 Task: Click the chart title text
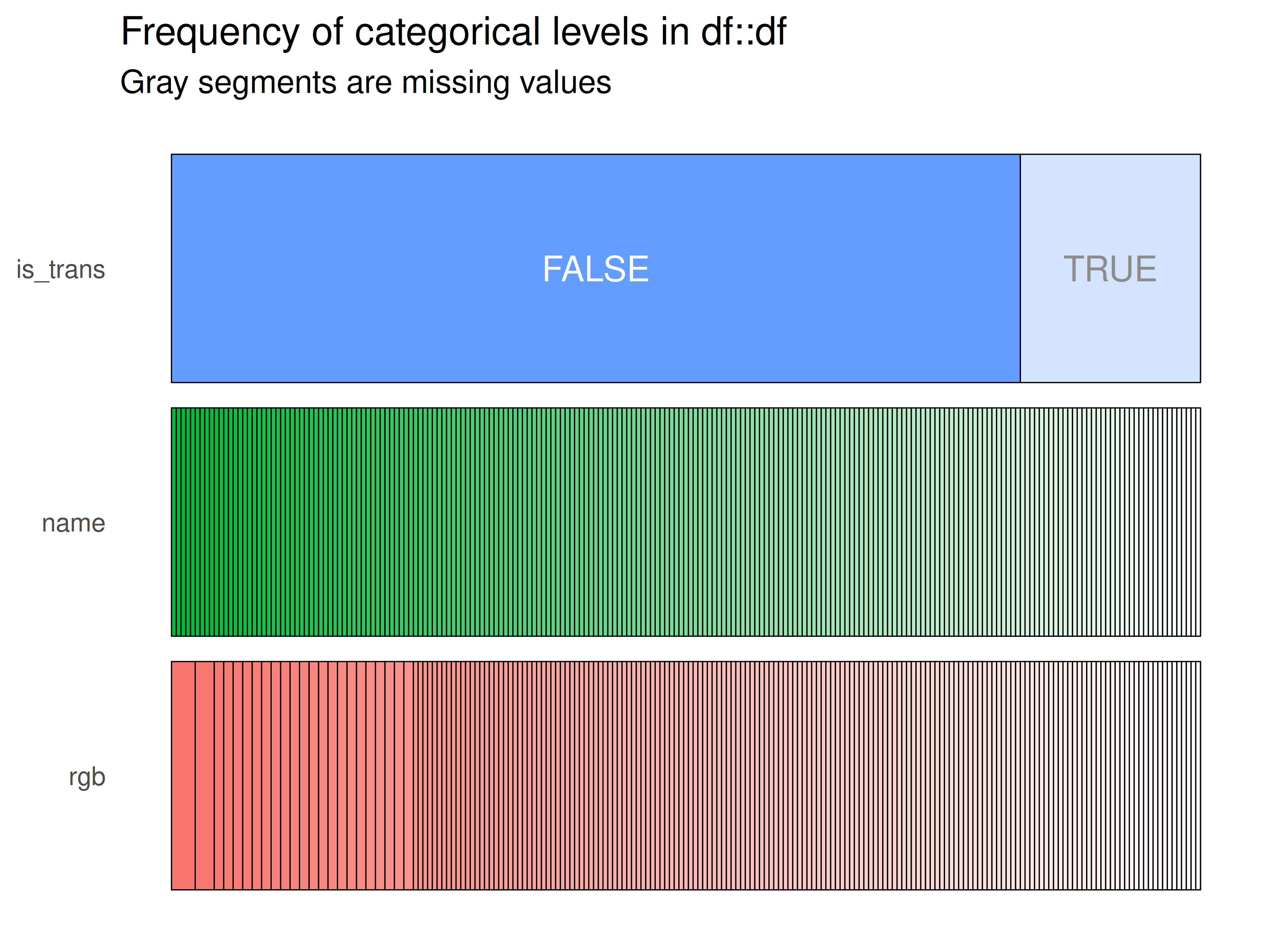pos(453,31)
